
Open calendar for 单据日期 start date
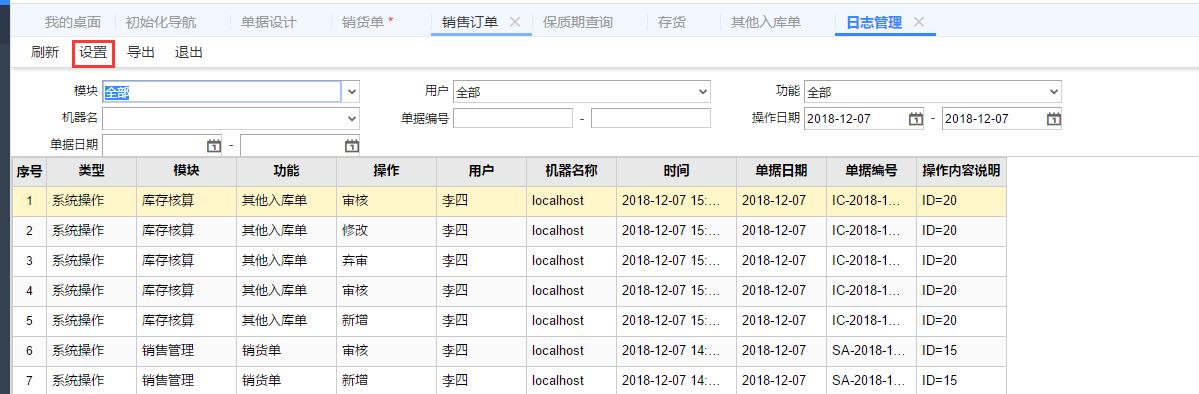click(214, 145)
